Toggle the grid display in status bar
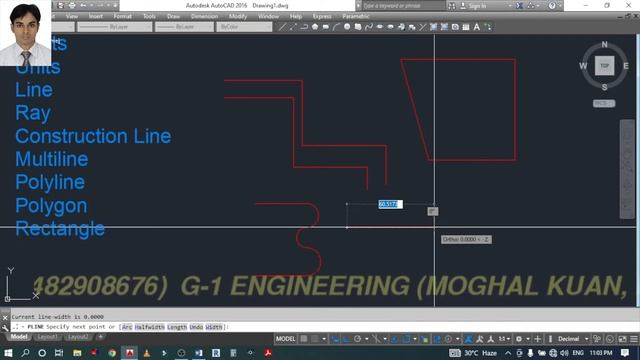 pyautogui.click(x=304, y=339)
